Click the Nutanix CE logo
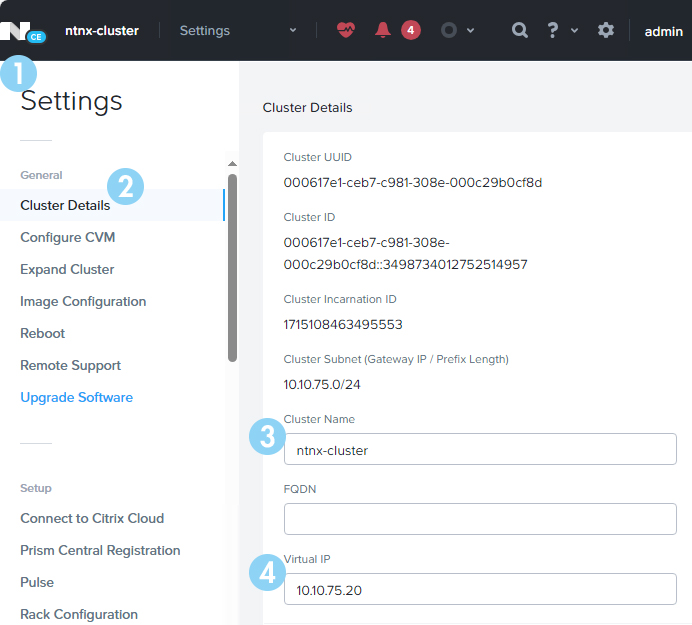This screenshot has width=692, height=625. click(23, 32)
